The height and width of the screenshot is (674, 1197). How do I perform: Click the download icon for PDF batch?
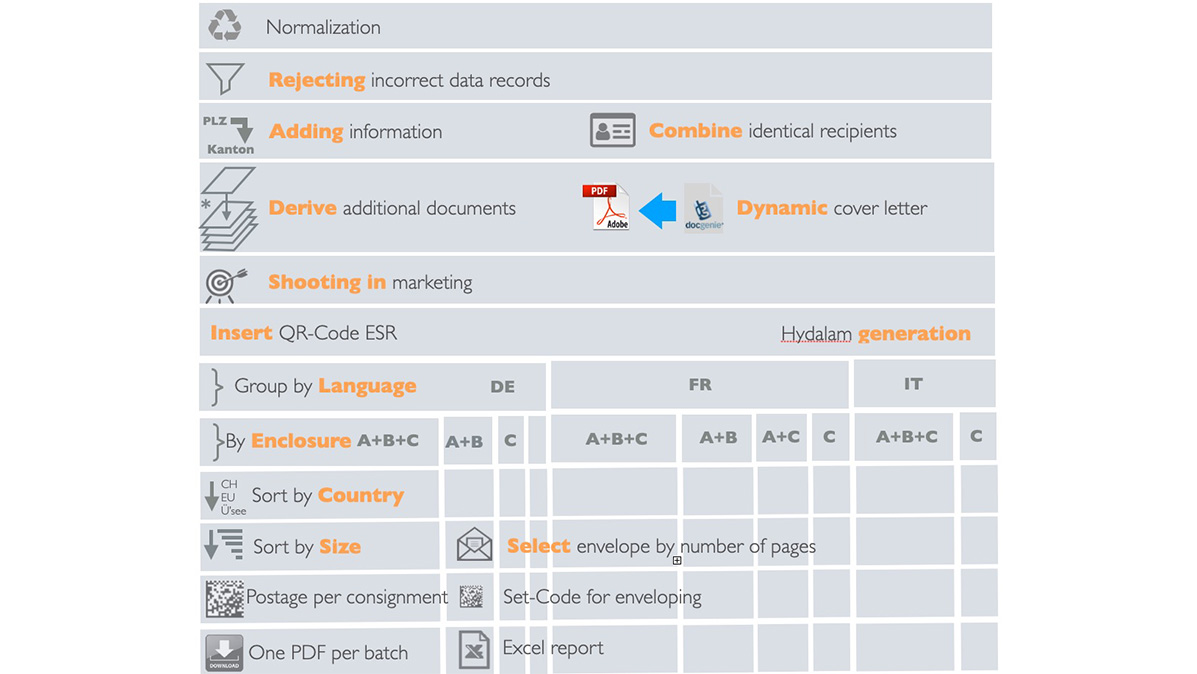click(224, 652)
